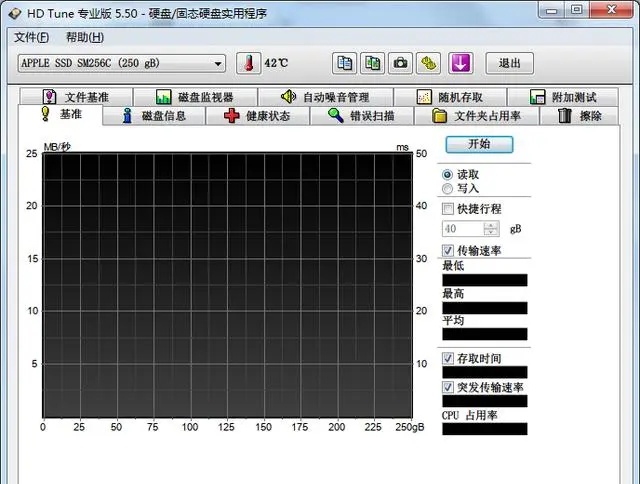Click the temperature thermometer icon

pos(247,63)
